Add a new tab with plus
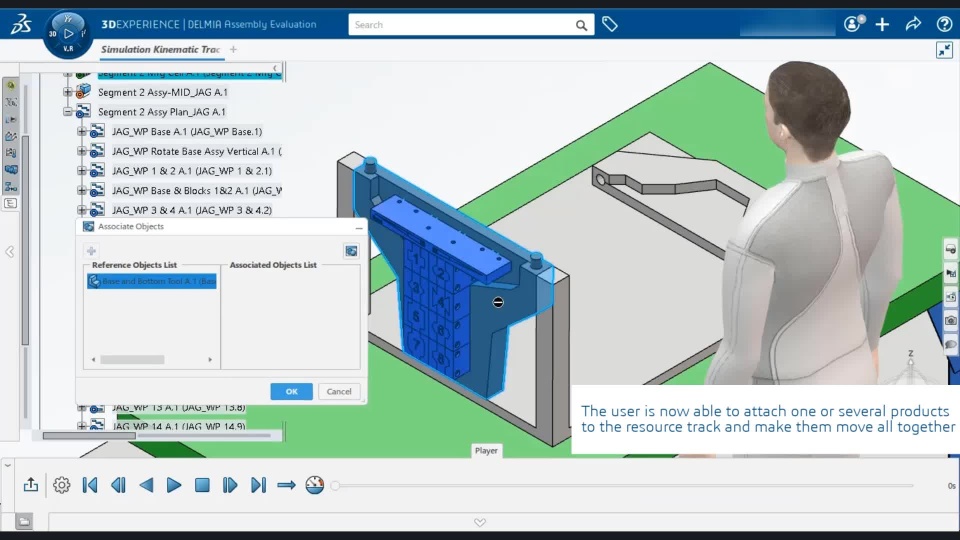 (233, 50)
